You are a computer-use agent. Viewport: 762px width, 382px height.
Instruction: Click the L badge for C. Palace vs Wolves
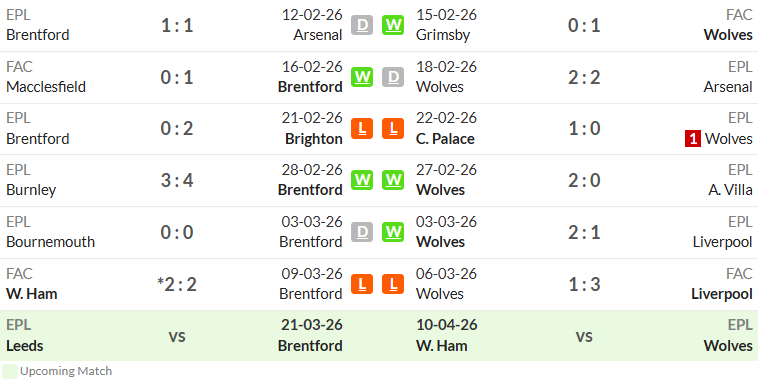pos(393,129)
